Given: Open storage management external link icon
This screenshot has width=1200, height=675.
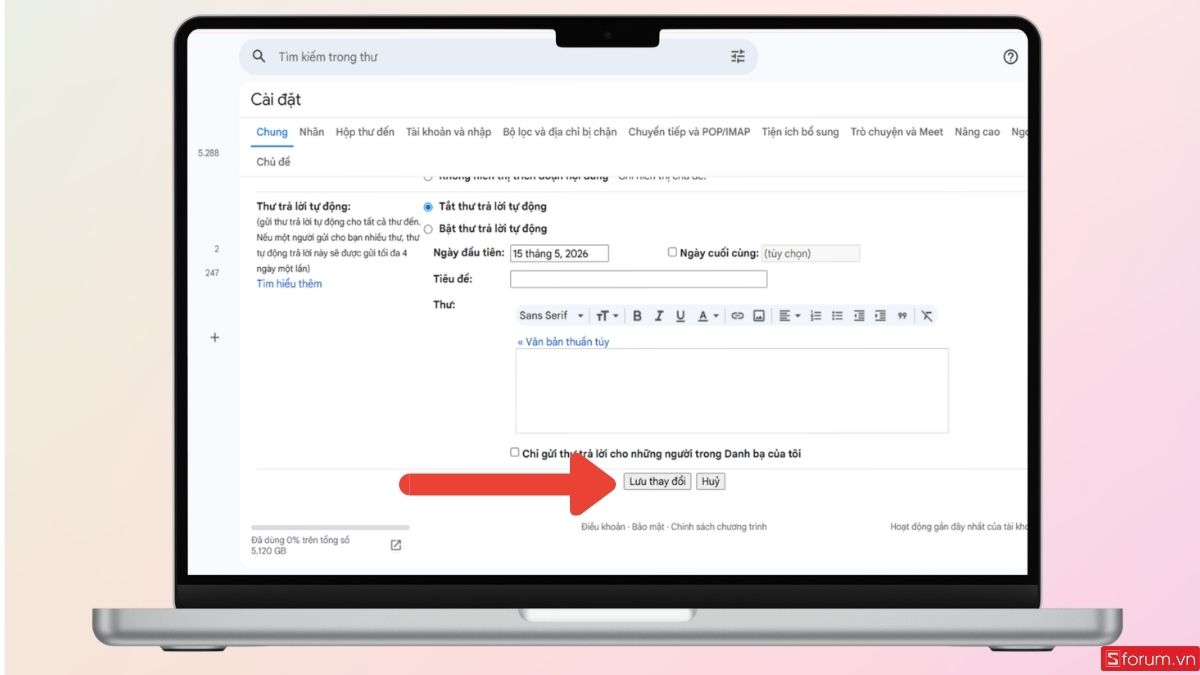Looking at the screenshot, I should 396,545.
